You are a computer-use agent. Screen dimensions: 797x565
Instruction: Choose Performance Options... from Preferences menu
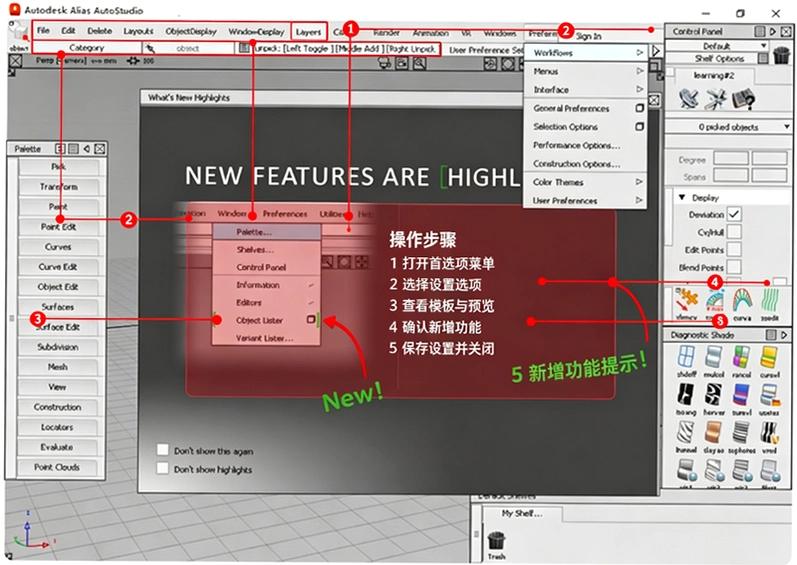[576, 145]
